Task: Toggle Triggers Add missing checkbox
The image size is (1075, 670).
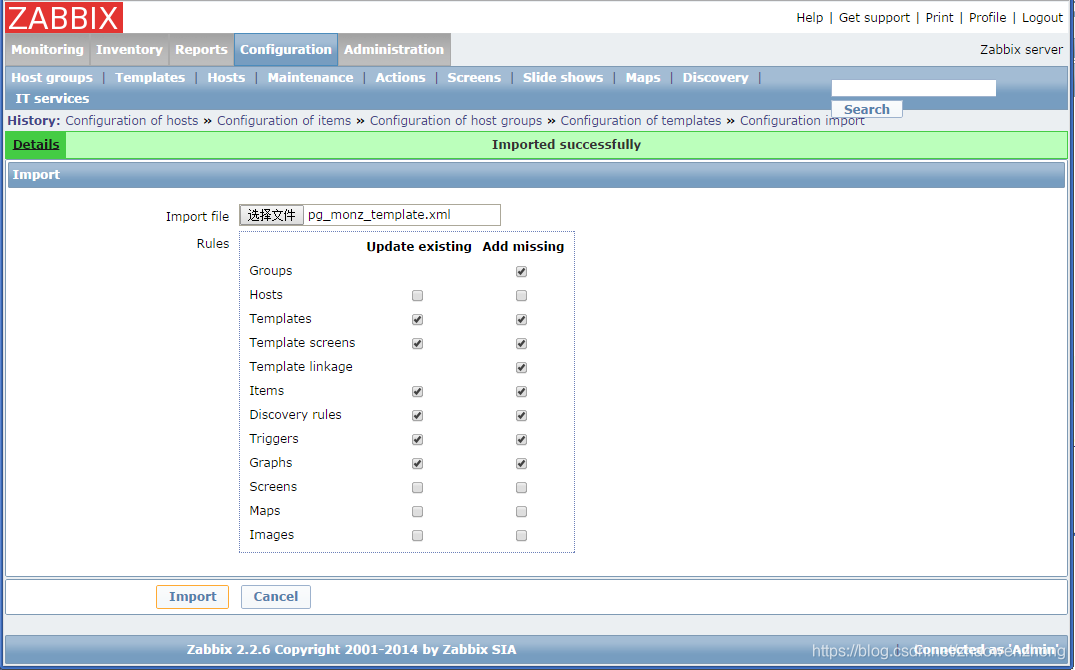Action: pos(522,440)
